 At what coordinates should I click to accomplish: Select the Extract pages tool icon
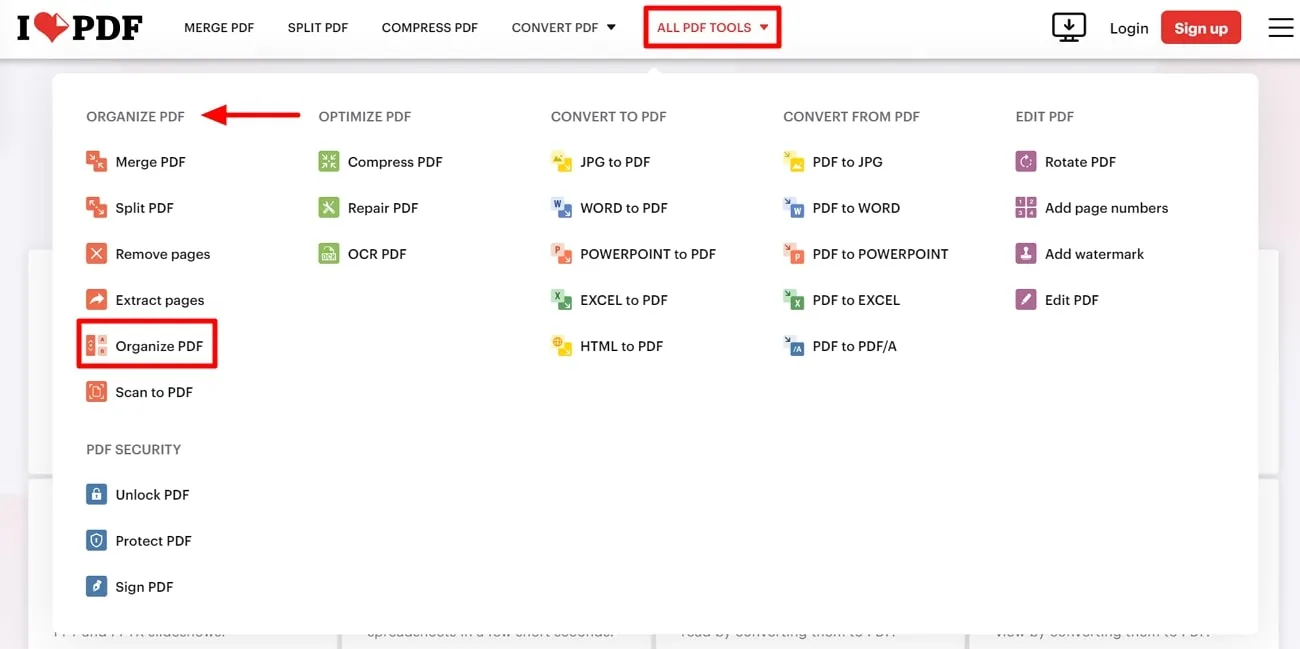(x=96, y=299)
